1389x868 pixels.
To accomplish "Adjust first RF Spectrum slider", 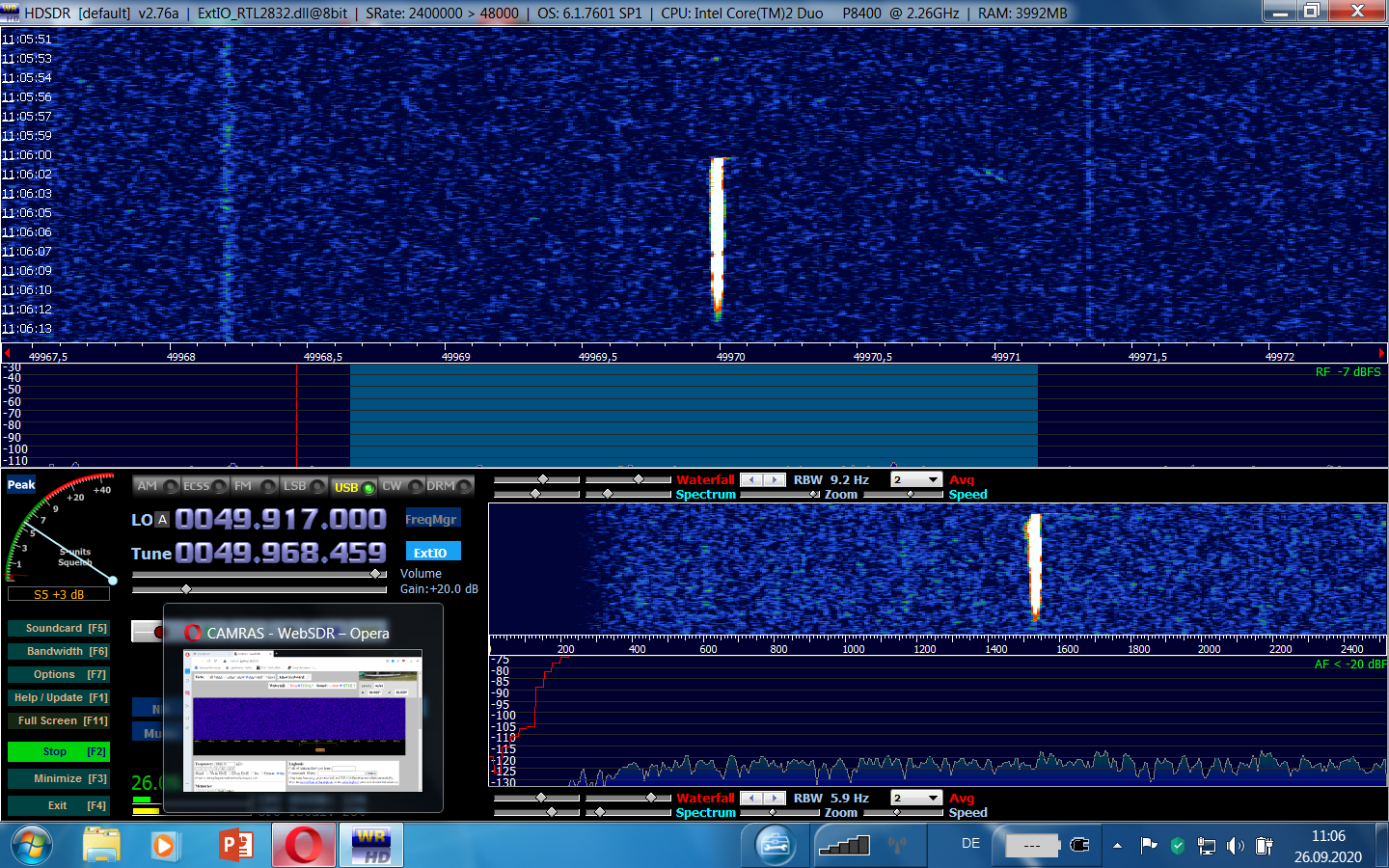I will 536,494.
